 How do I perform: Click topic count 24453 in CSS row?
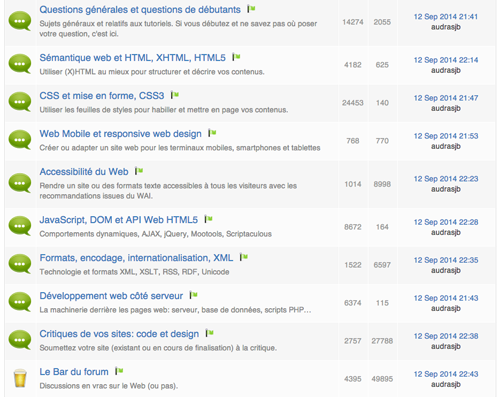pos(353,103)
